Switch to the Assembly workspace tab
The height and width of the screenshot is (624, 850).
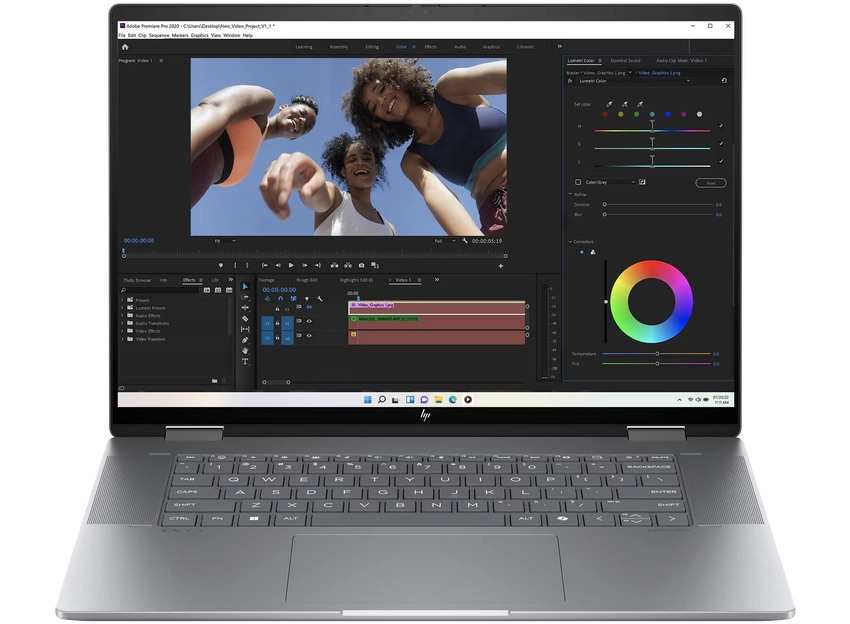click(338, 46)
